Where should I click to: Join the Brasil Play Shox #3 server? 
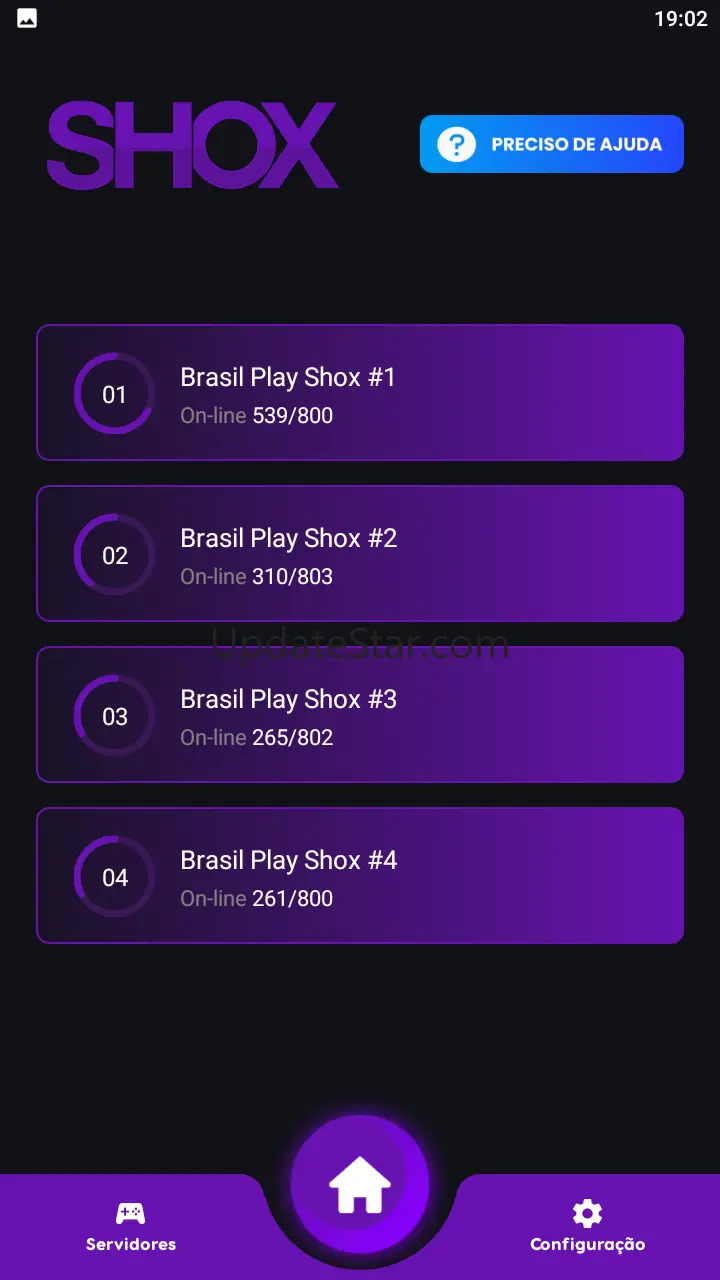tap(288, 699)
